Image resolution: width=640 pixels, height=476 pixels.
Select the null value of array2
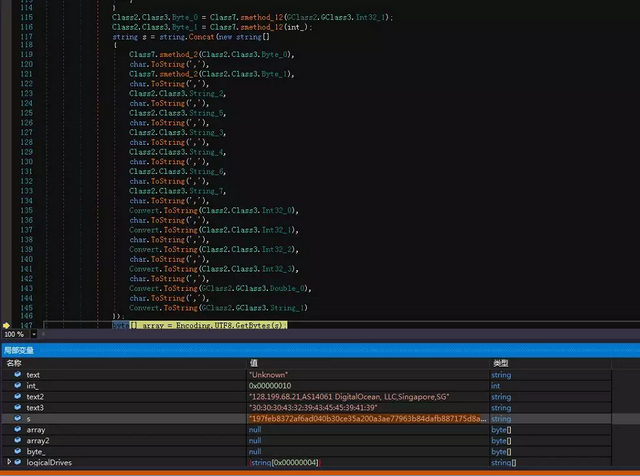[x=255, y=440]
